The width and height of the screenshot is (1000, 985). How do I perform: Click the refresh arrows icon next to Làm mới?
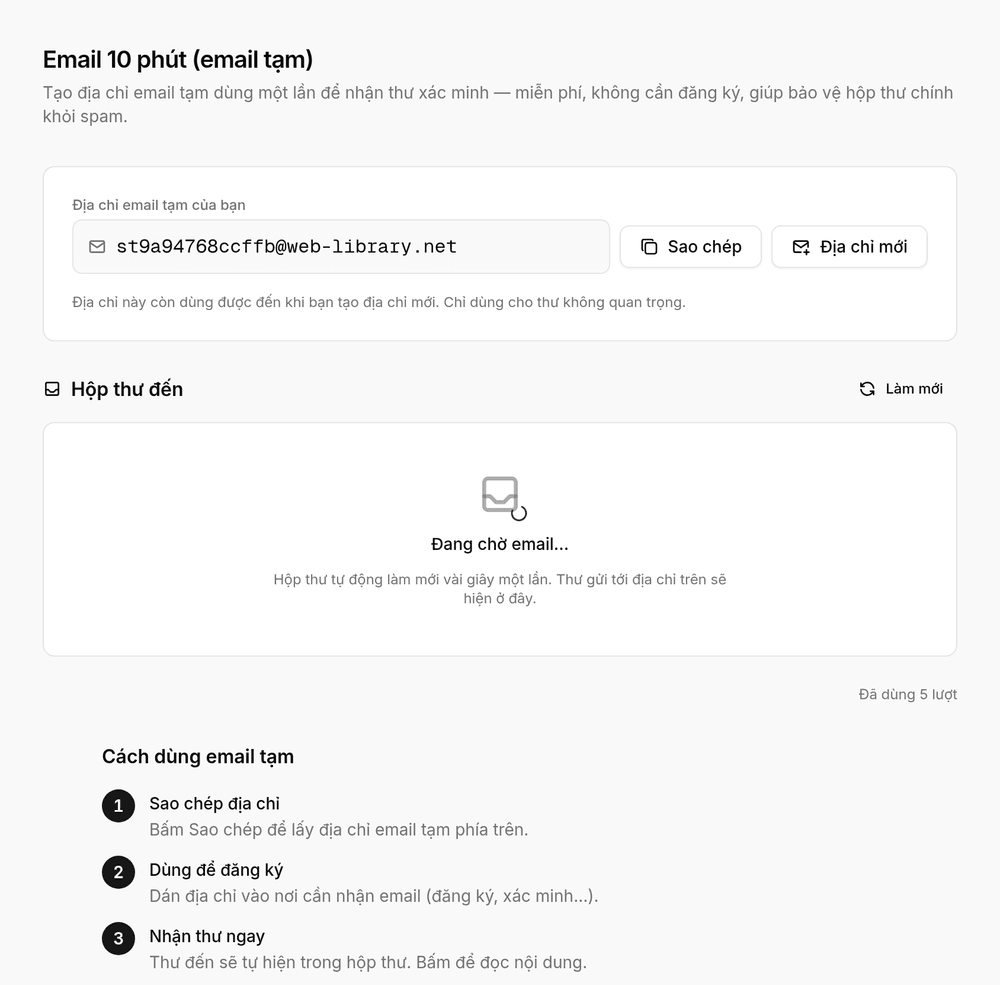point(867,389)
